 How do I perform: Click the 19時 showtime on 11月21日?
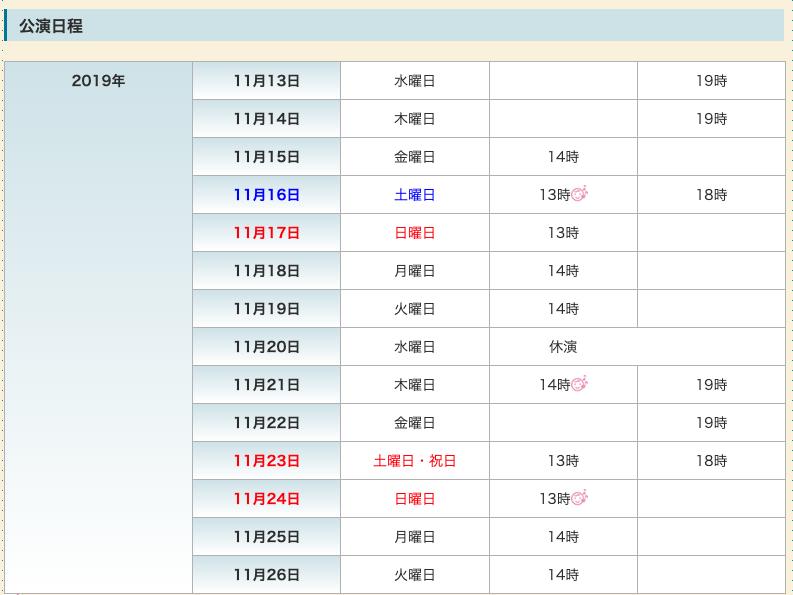point(712,385)
